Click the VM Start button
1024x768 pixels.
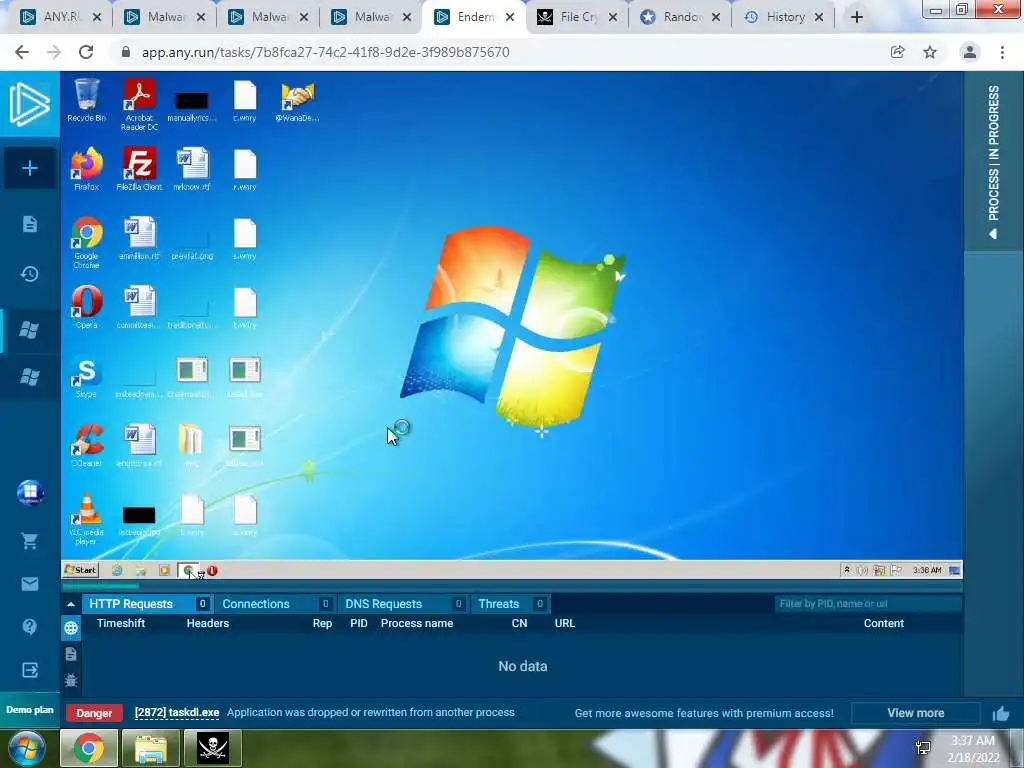click(x=80, y=570)
